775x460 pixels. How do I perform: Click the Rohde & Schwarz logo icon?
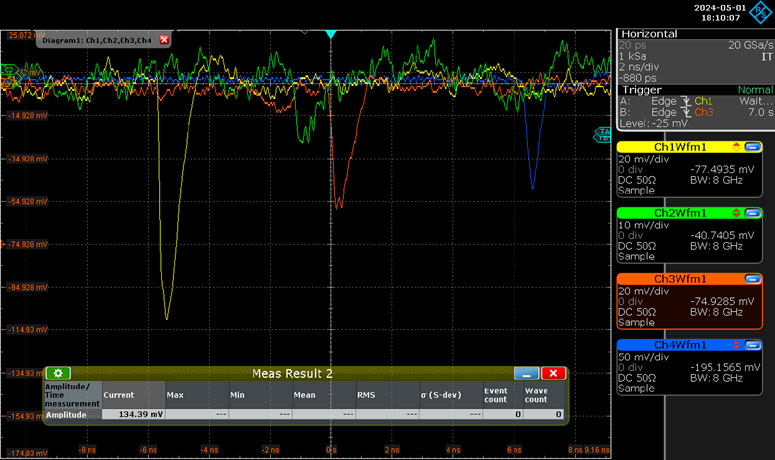(761, 12)
